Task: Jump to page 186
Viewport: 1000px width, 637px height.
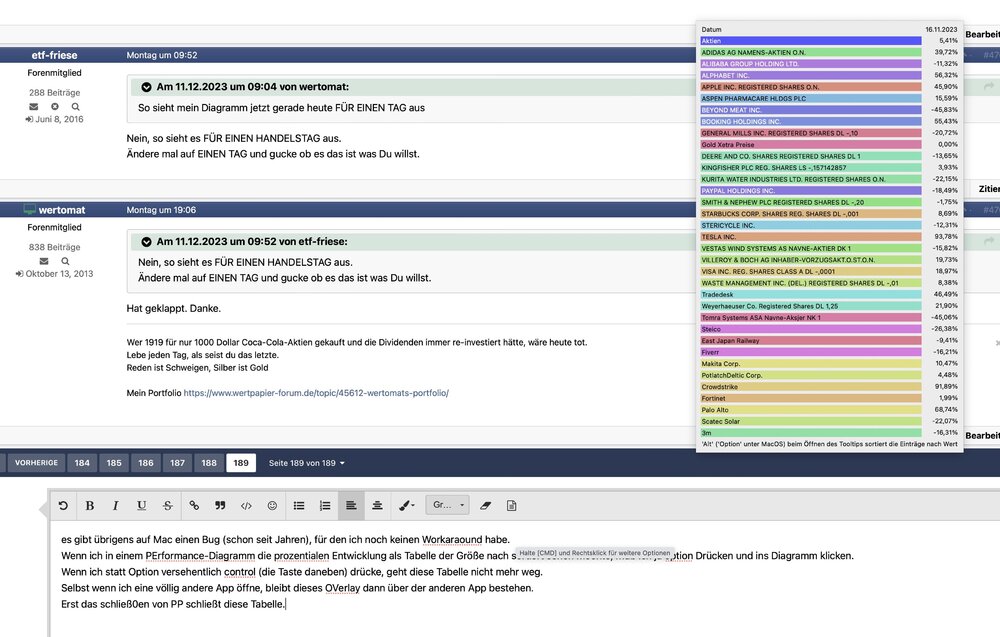Action: pyautogui.click(x=146, y=463)
